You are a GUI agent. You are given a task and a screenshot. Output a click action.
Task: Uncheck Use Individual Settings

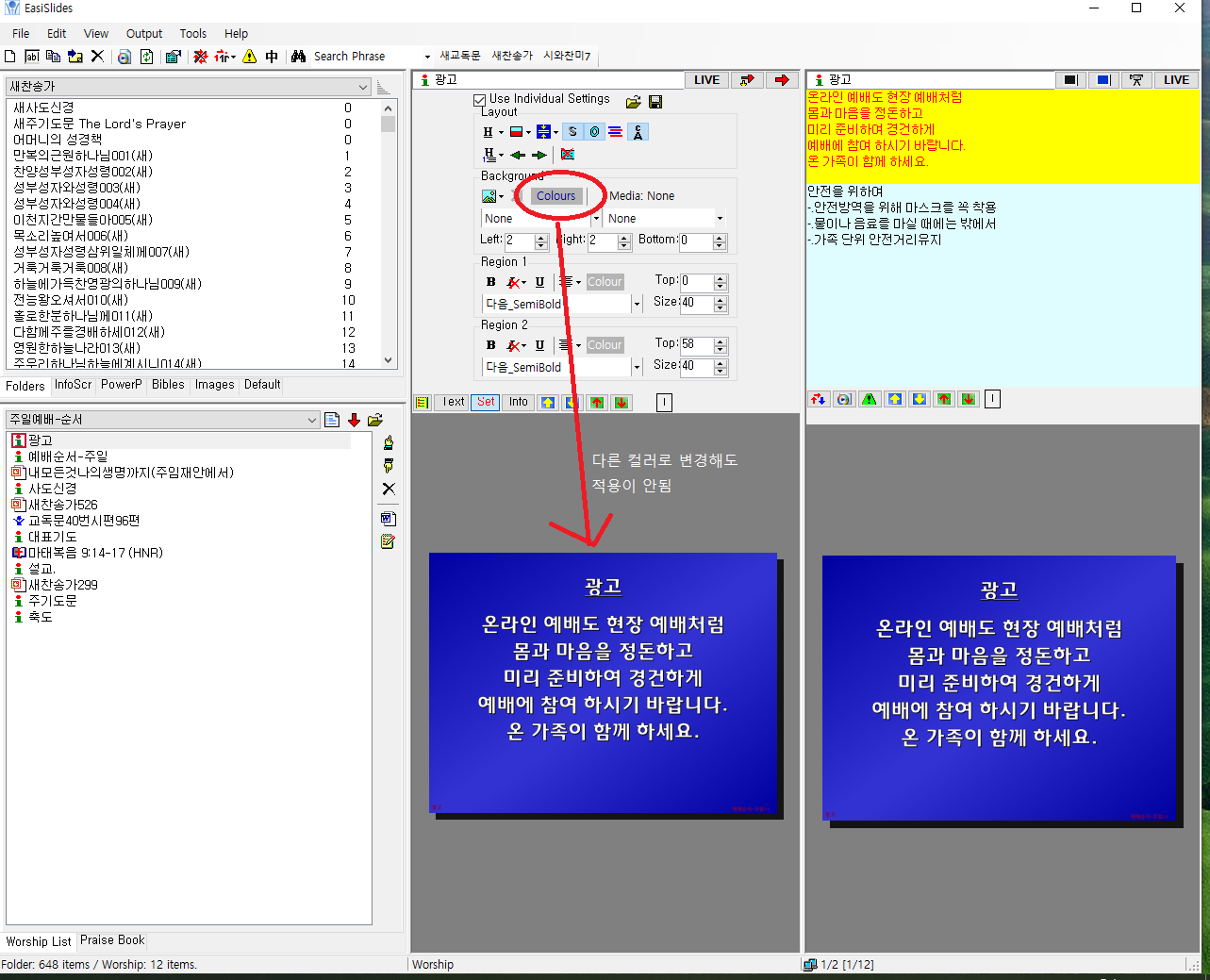(479, 99)
